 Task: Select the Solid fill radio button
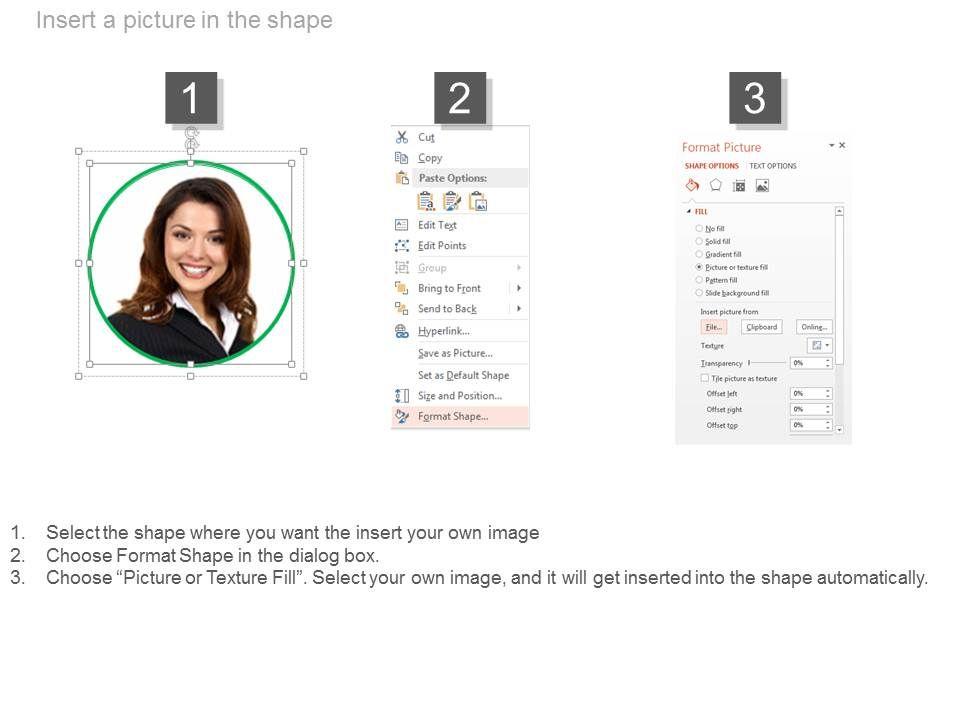pyautogui.click(x=699, y=241)
